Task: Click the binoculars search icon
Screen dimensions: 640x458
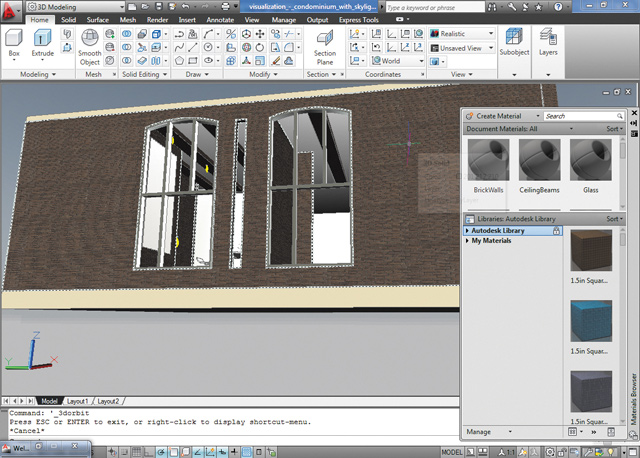Action: tap(493, 7)
